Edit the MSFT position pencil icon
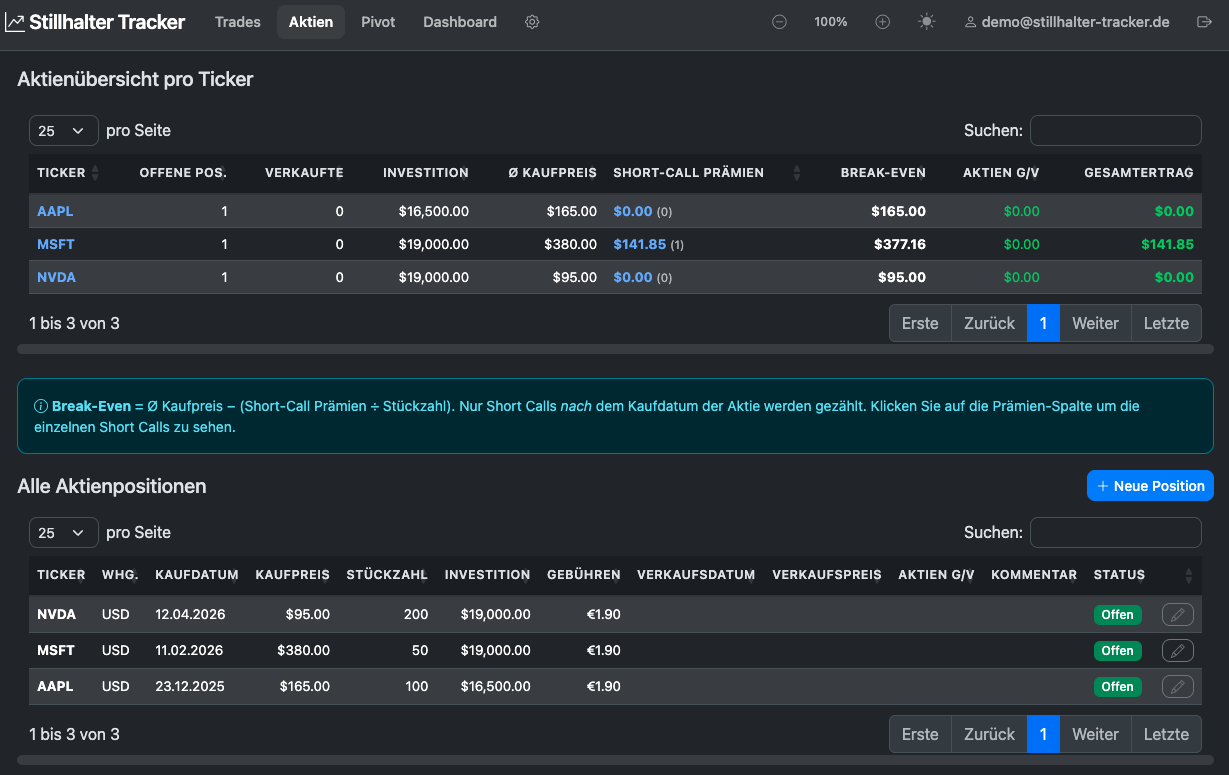Image resolution: width=1229 pixels, height=775 pixels. 1178,650
